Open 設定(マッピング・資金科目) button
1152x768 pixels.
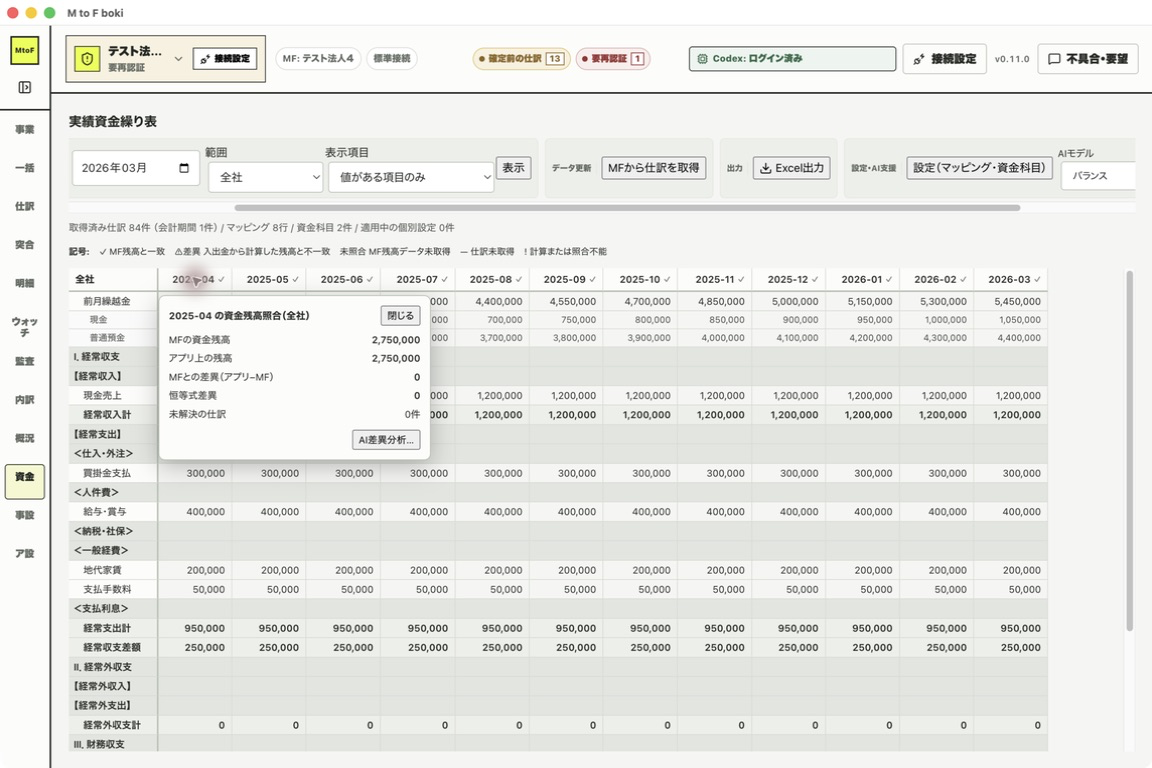click(979, 168)
